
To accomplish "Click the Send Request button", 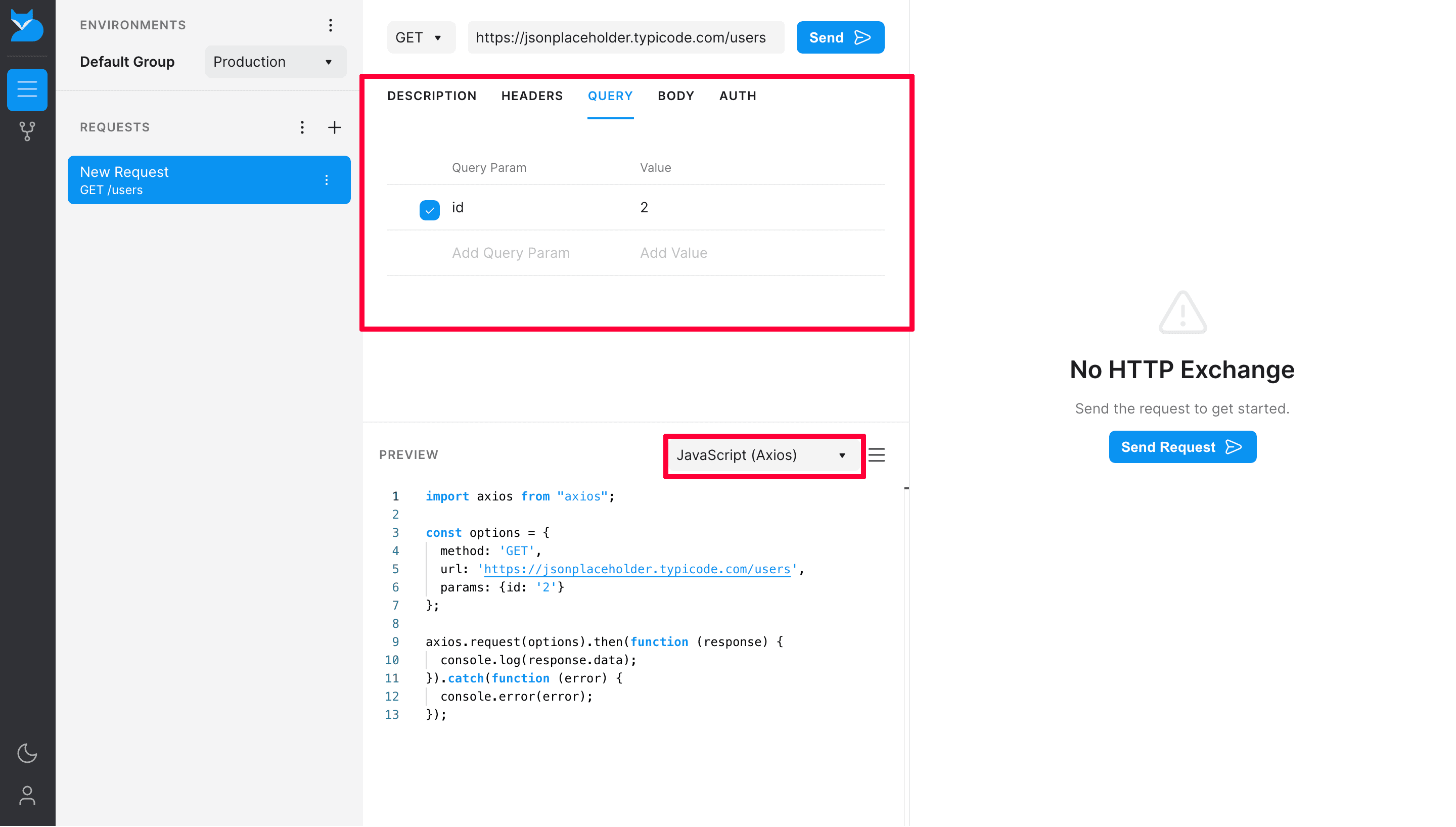I will click(x=1181, y=446).
